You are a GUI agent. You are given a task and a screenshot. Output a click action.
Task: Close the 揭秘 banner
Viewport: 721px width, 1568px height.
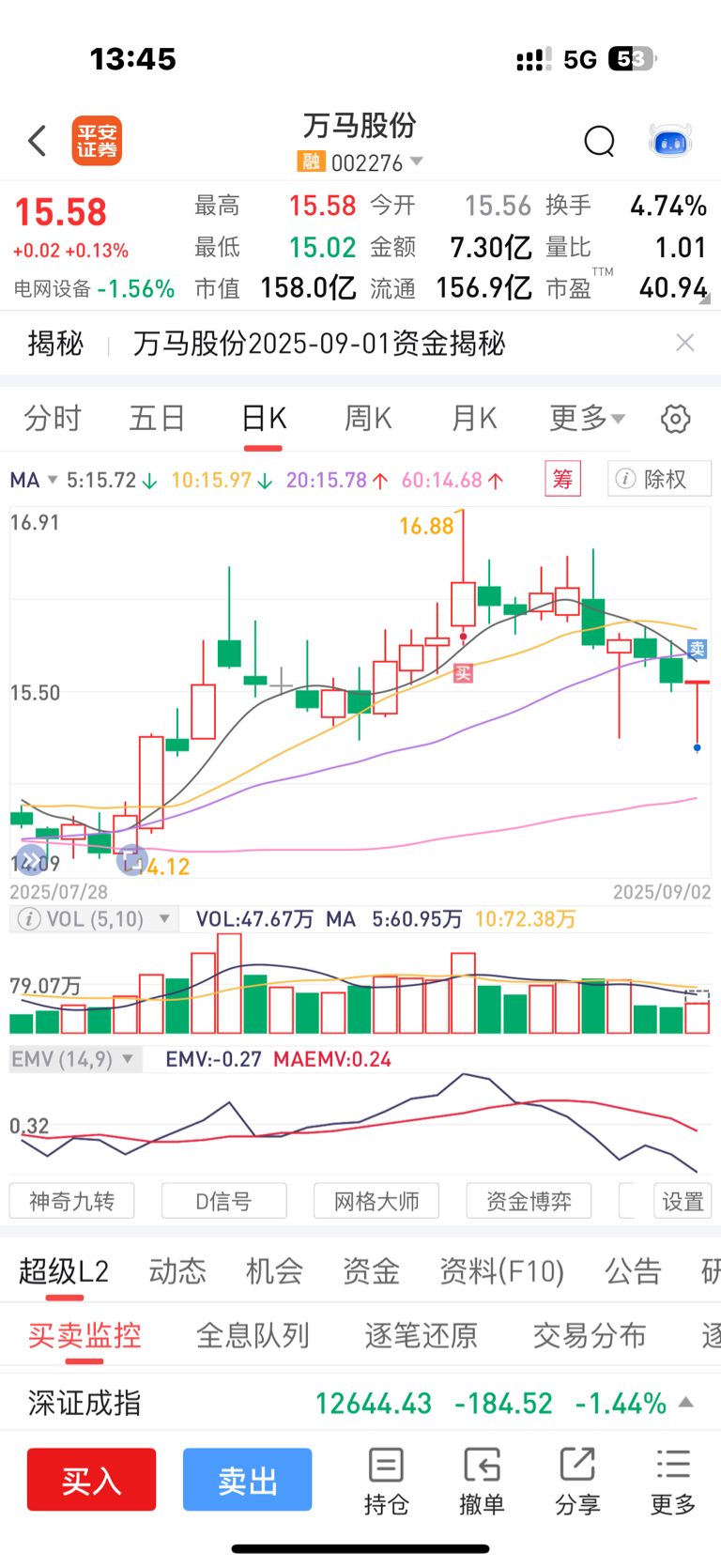pos(685,343)
